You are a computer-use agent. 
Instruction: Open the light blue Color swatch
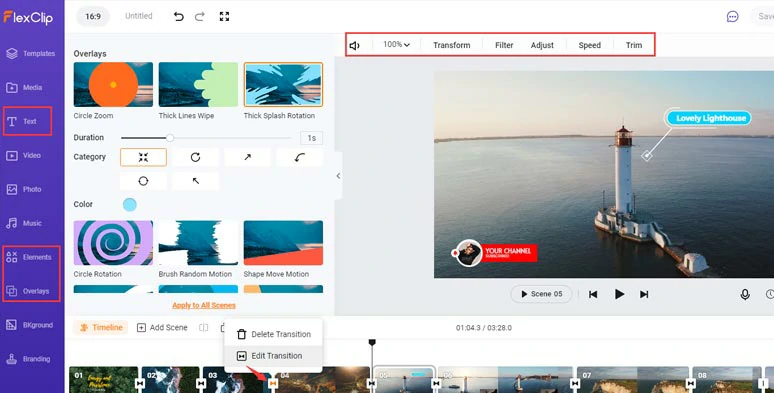click(129, 204)
